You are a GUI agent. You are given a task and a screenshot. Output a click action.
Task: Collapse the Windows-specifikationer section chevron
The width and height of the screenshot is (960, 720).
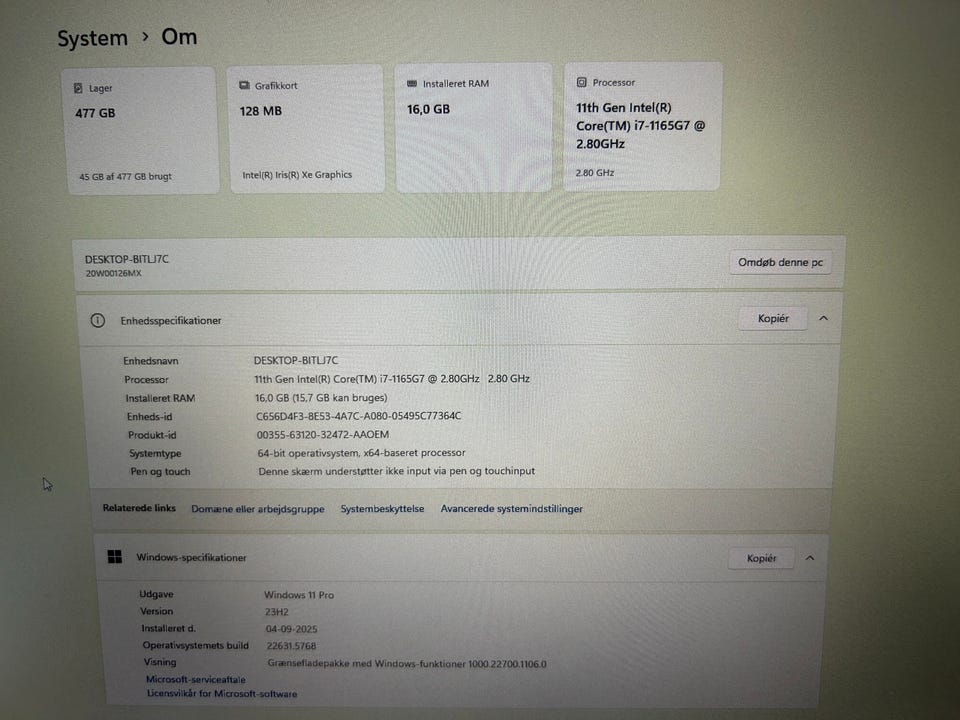pos(809,558)
